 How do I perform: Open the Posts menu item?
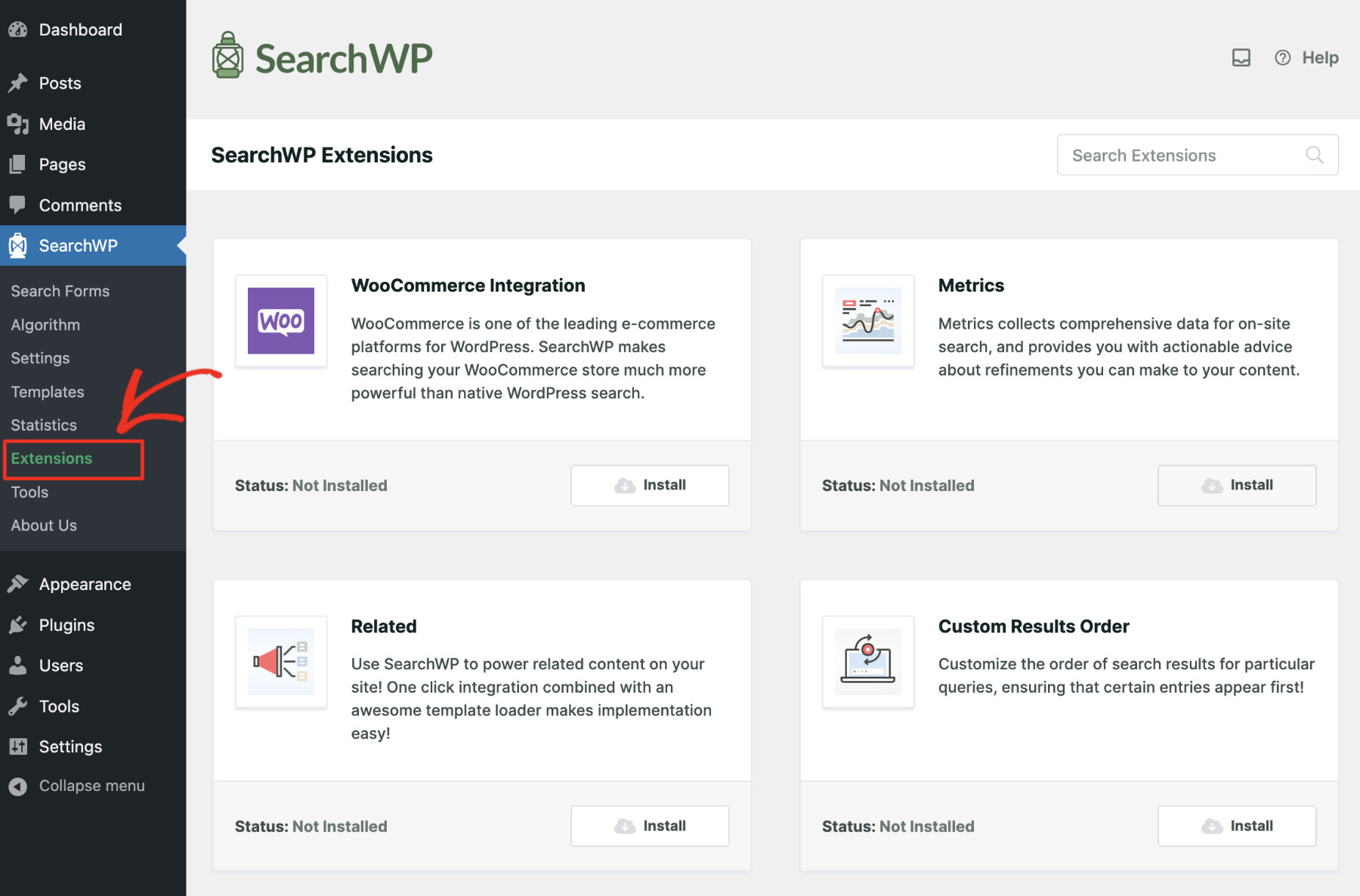pyautogui.click(x=93, y=83)
